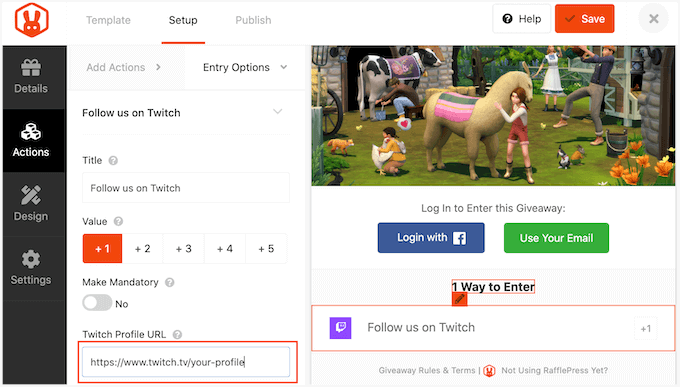Open the Help button
The width and height of the screenshot is (680, 387).
point(522,19)
